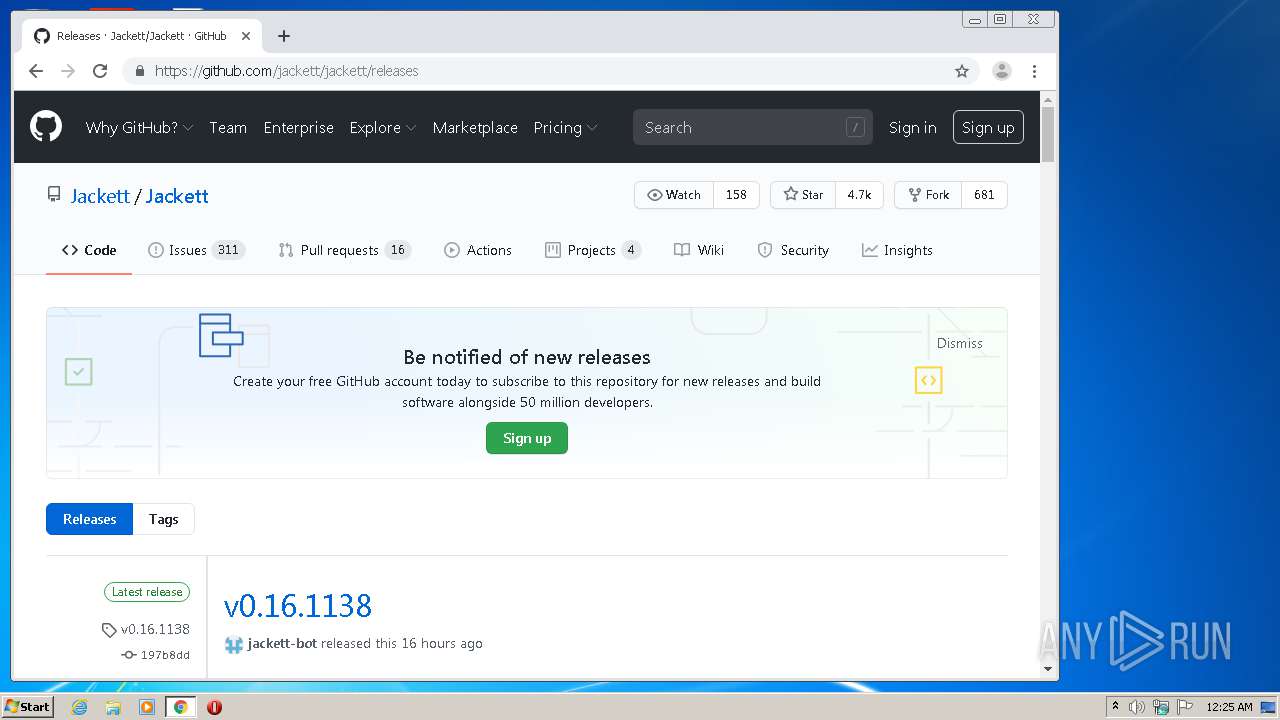
Task: Expand Why GitHub dropdown
Action: (139, 128)
